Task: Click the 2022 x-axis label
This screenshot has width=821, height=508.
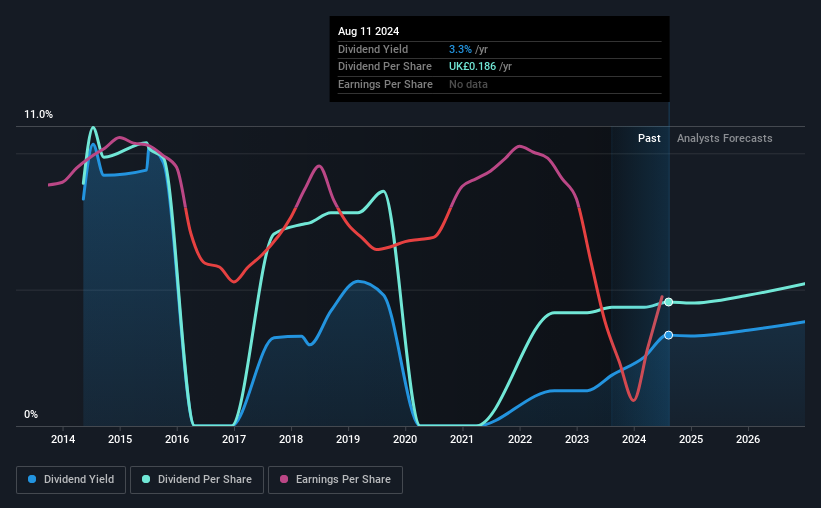Action: [520, 439]
